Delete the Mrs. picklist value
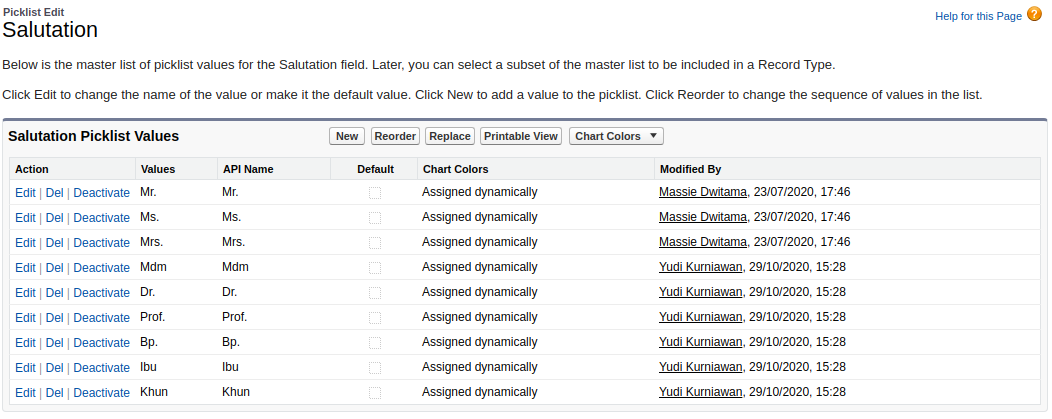The width and height of the screenshot is (1052, 419). coord(54,243)
